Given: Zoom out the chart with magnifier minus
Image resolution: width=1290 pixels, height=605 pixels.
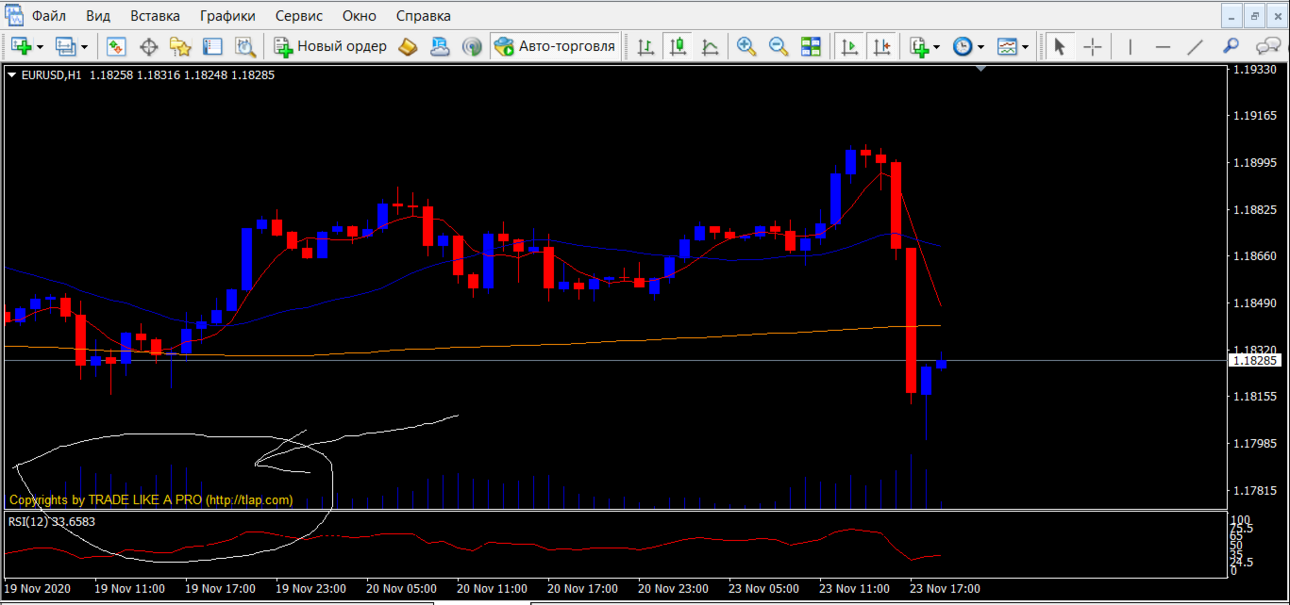Looking at the screenshot, I should [x=778, y=46].
